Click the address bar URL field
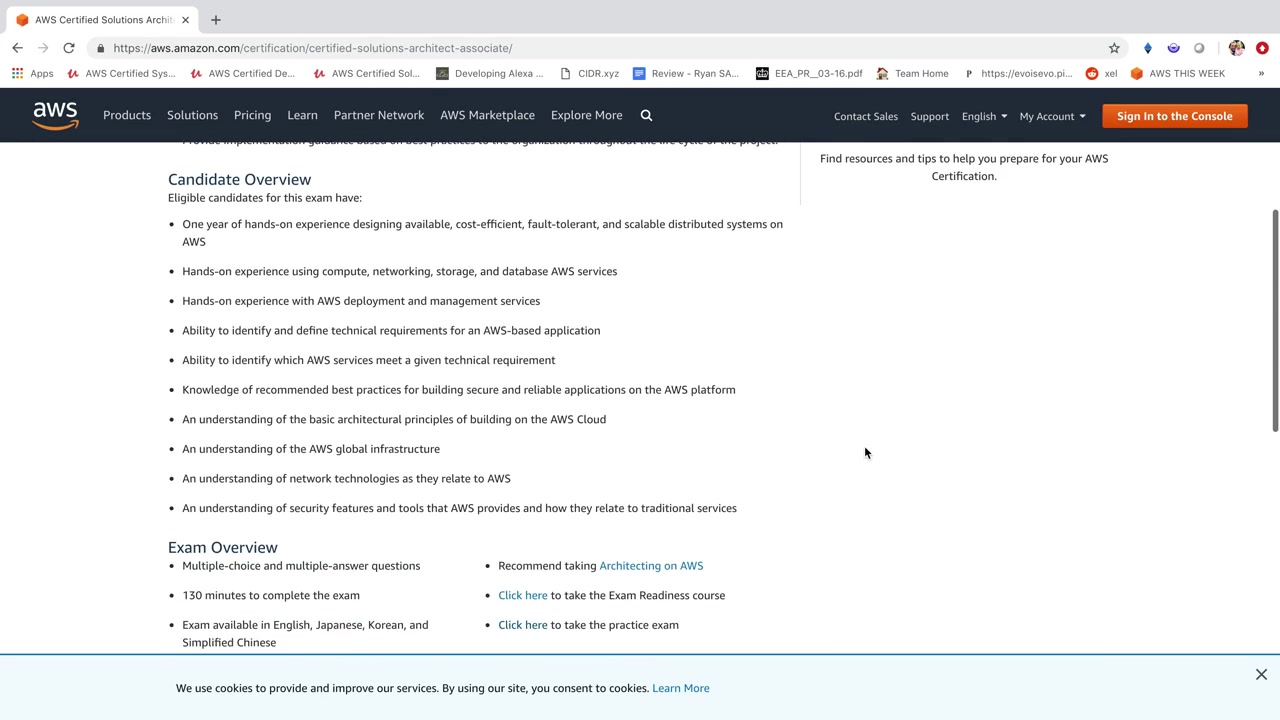Screen dimensions: 1280x720 600,48
